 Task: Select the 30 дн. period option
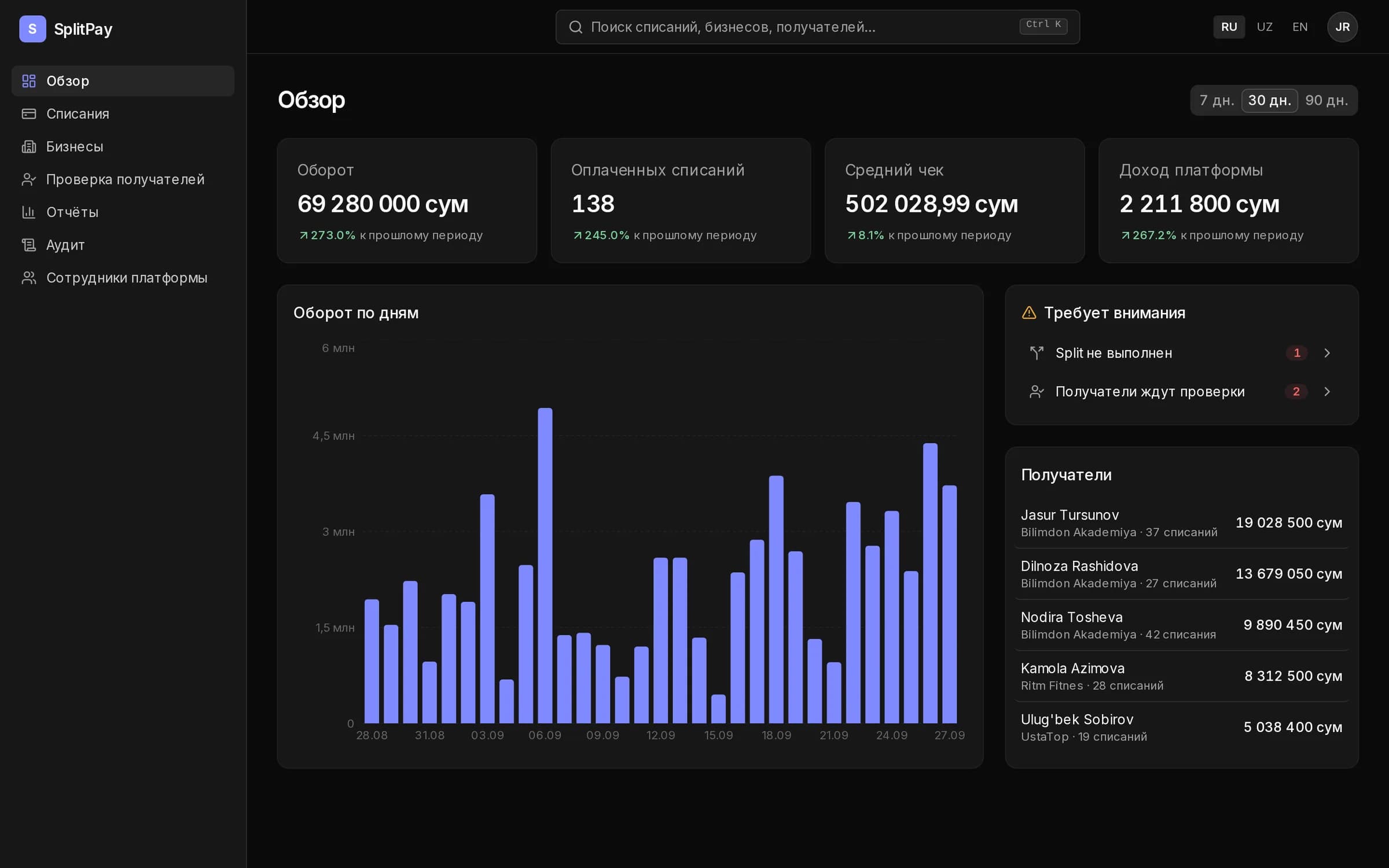pos(1269,101)
